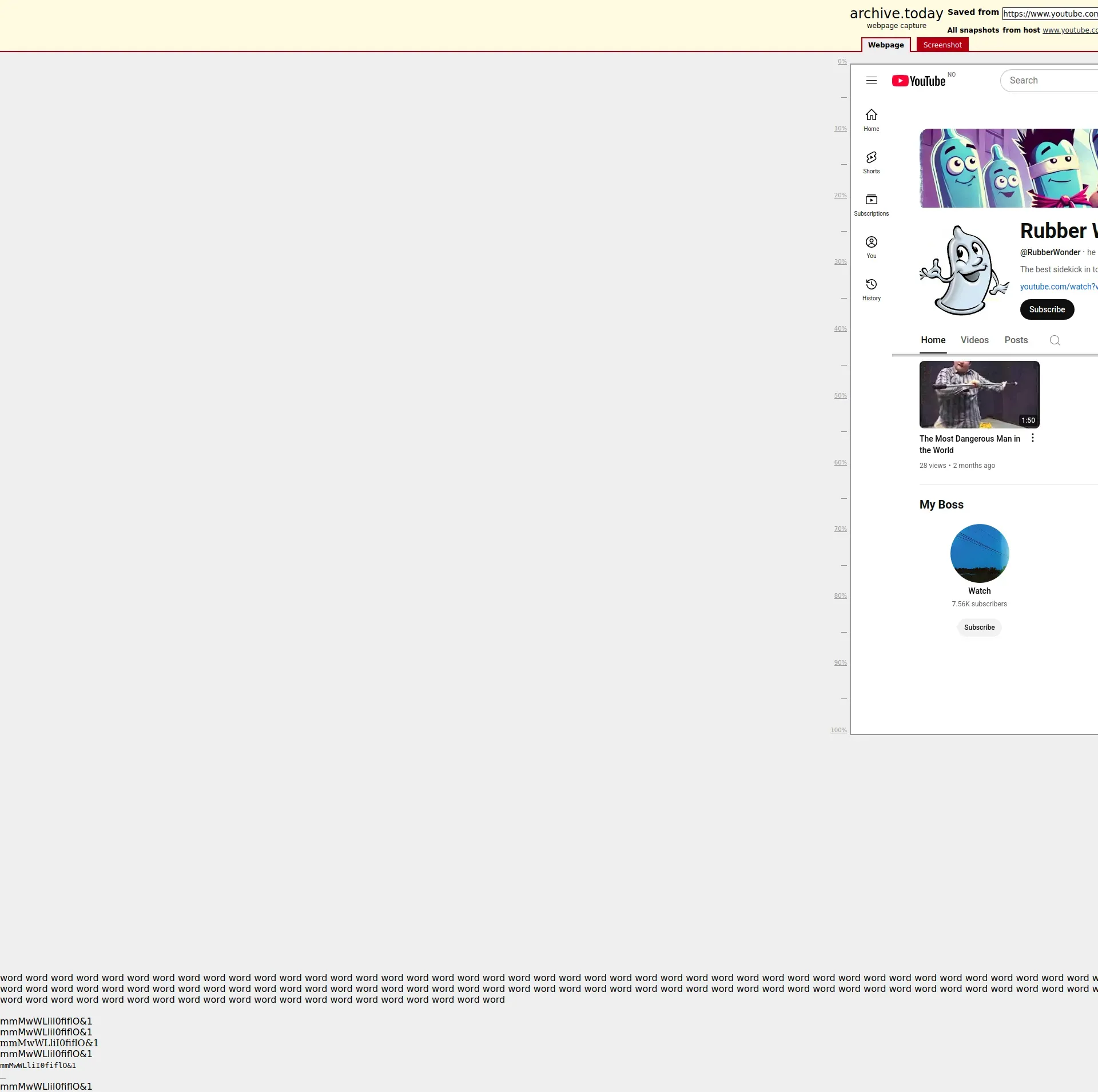
Task: Select archive Webpage tab
Action: (x=885, y=45)
